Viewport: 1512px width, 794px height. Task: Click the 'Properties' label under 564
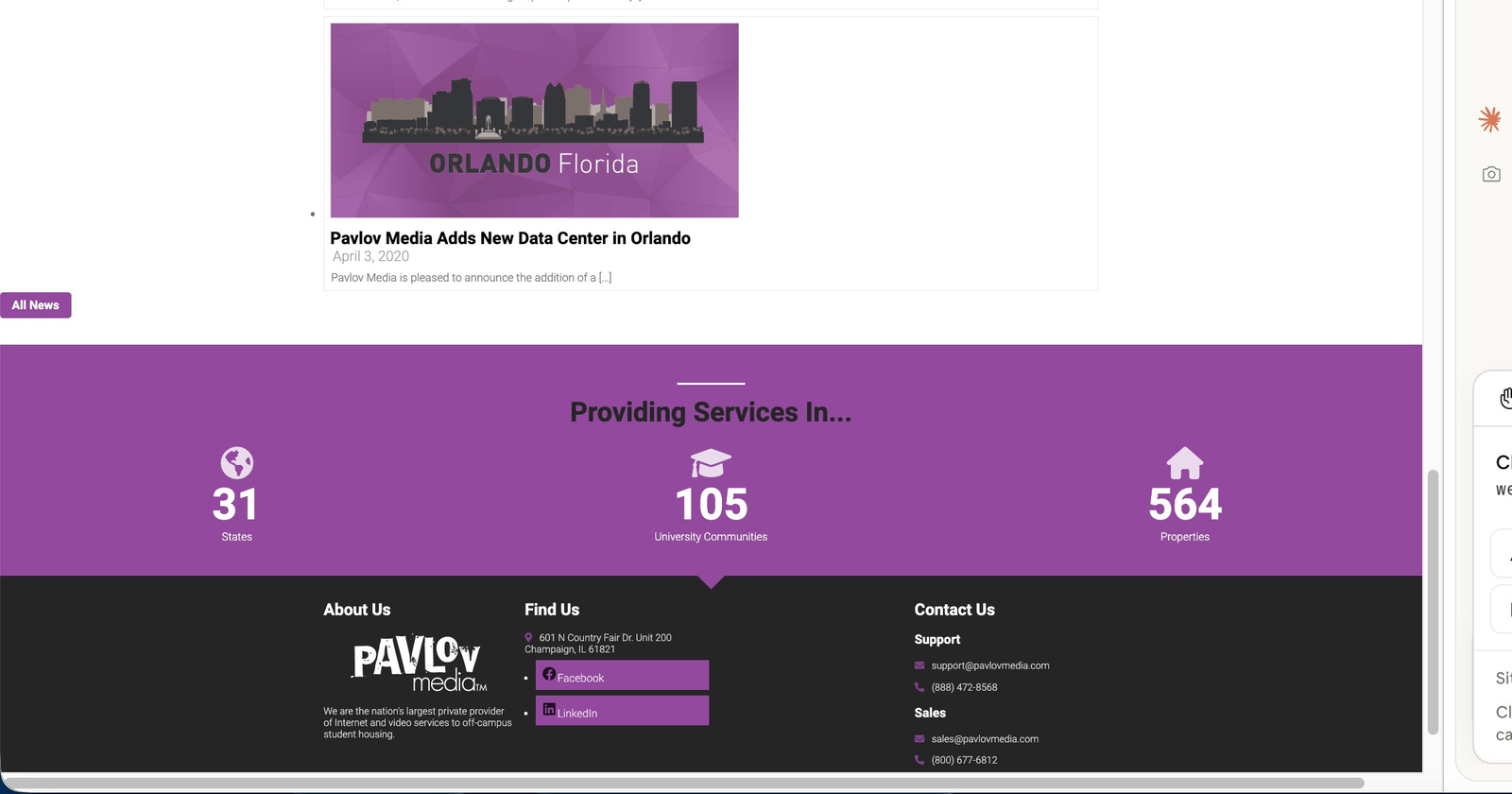pos(1185,537)
